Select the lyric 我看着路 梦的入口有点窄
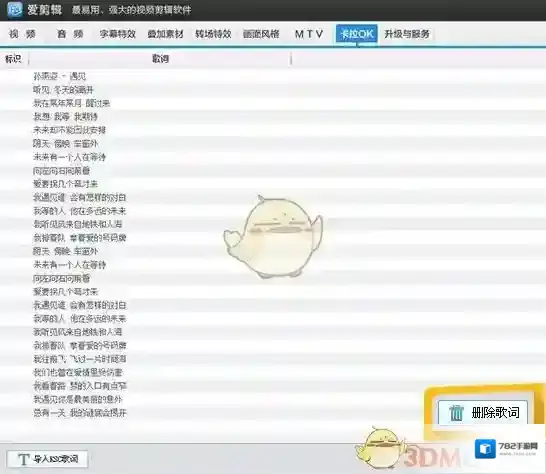The height and width of the screenshot is (474, 546). pos(80,386)
